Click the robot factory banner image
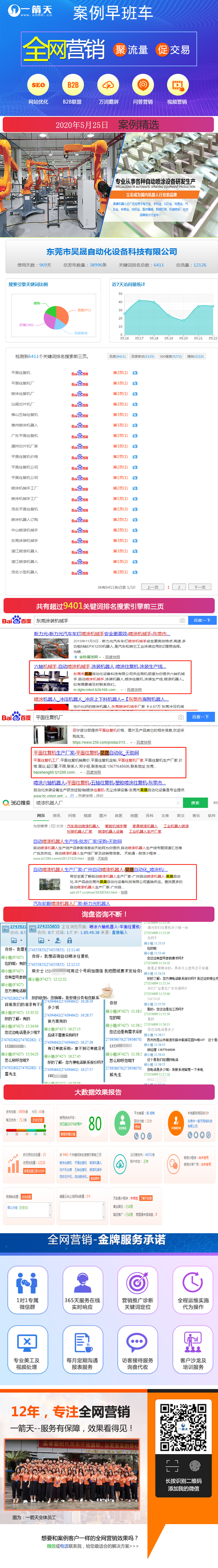The height and width of the screenshot is (1568, 218). point(109,184)
